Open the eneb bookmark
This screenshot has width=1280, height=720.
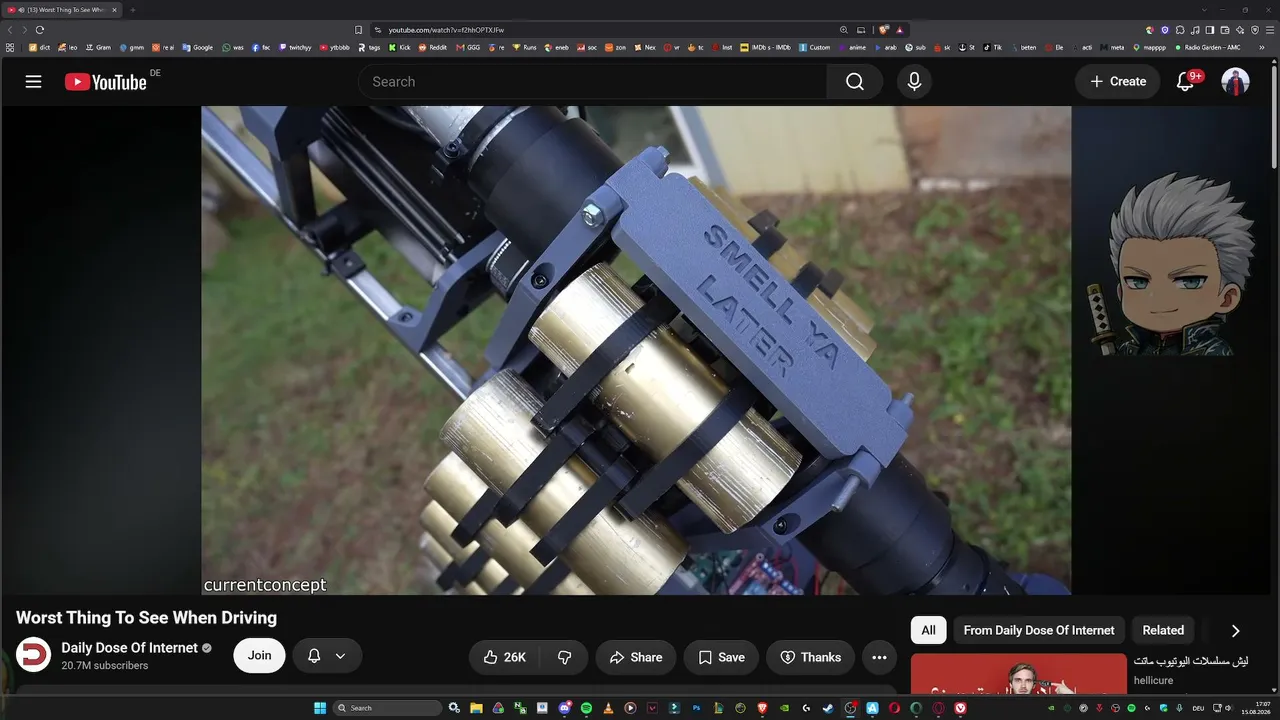[x=556, y=47]
